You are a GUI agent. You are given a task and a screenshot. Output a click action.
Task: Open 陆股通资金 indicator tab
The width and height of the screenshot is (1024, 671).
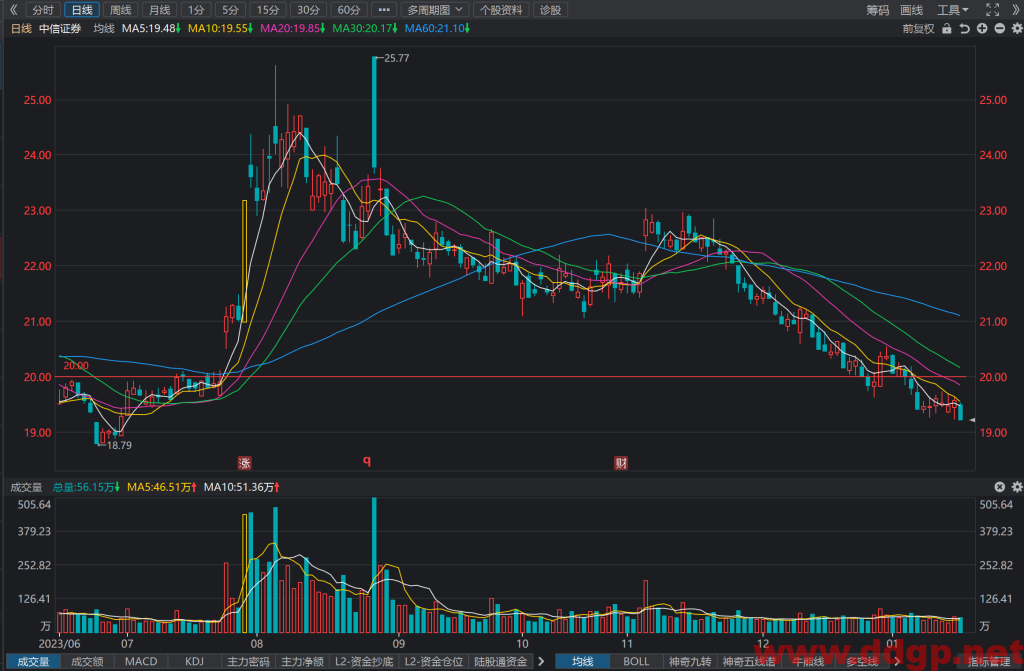tap(501, 661)
